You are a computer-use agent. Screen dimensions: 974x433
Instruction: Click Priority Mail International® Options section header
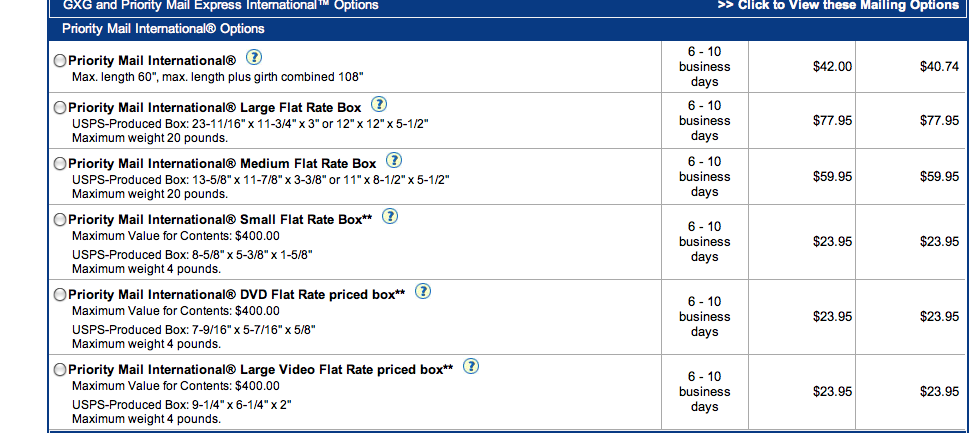[163, 29]
